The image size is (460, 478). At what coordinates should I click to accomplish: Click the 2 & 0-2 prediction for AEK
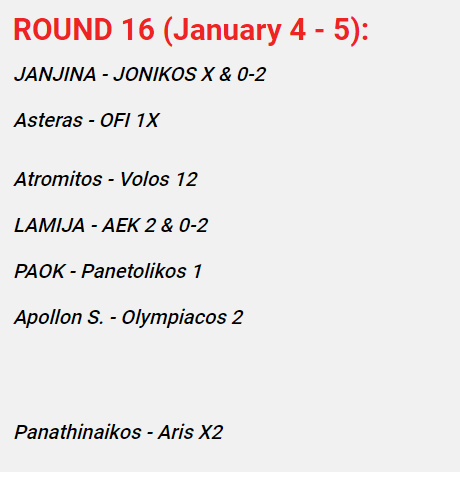[176, 225]
